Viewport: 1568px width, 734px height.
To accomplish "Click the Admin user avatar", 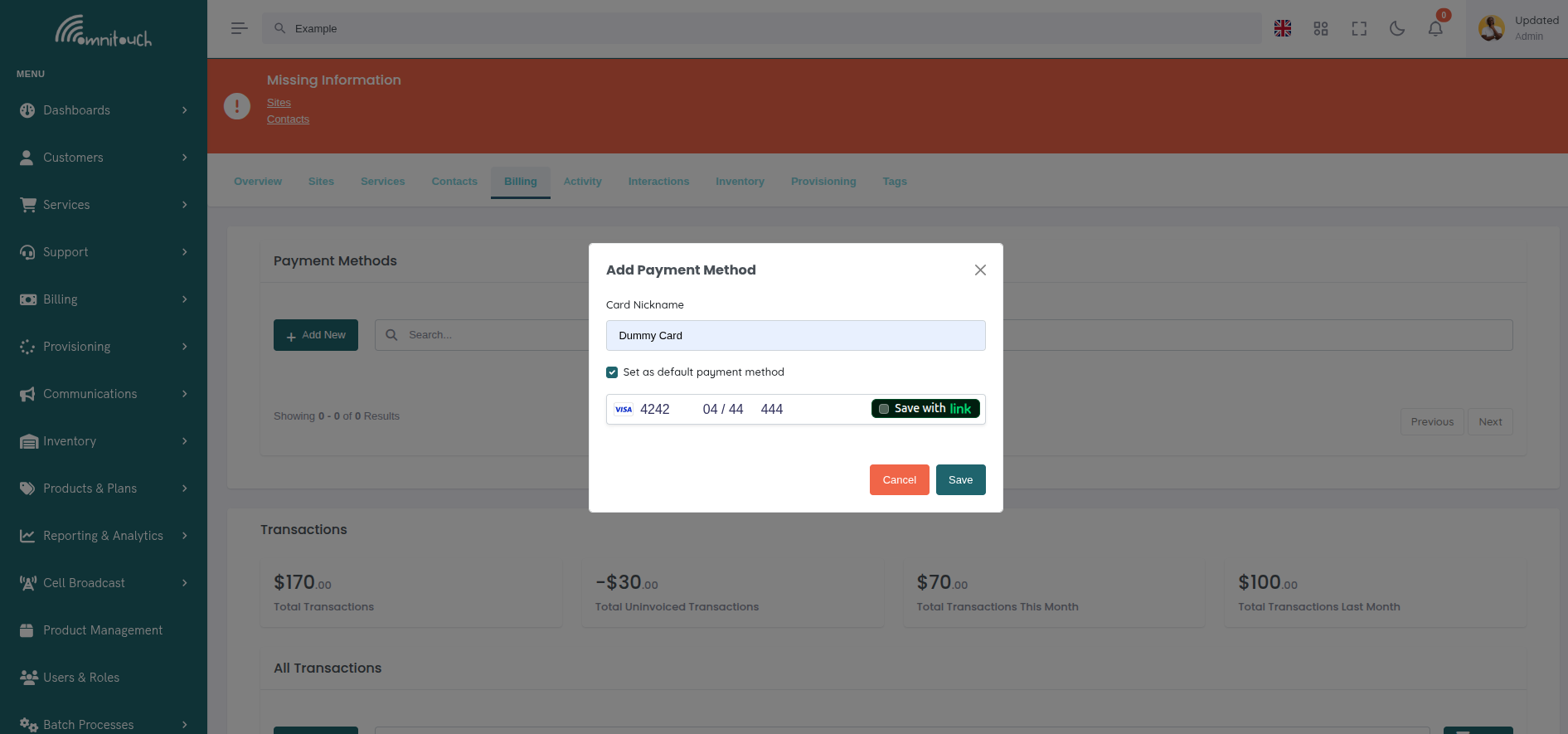I will click(1491, 28).
